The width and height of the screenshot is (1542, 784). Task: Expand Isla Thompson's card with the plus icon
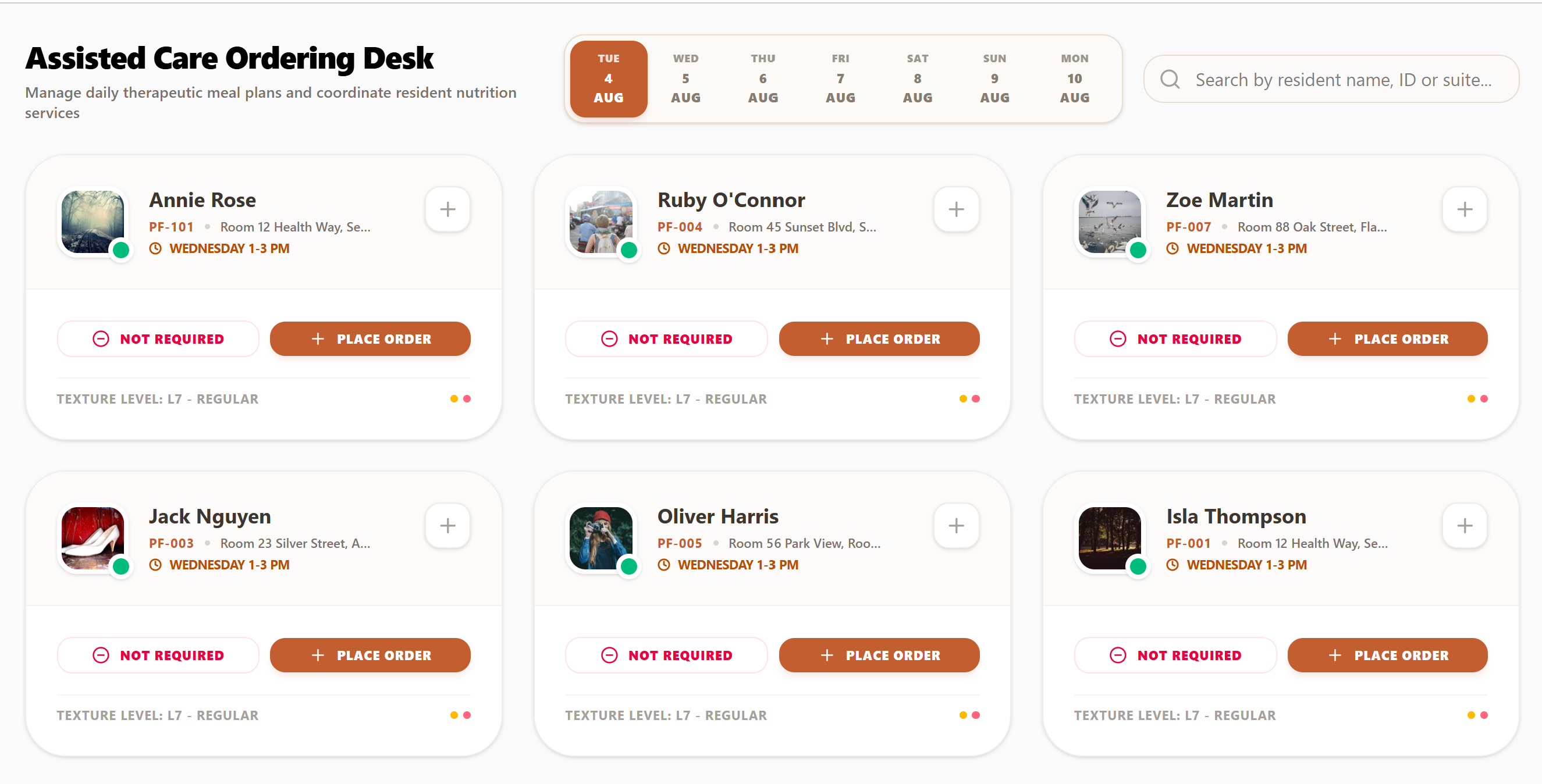point(1464,525)
